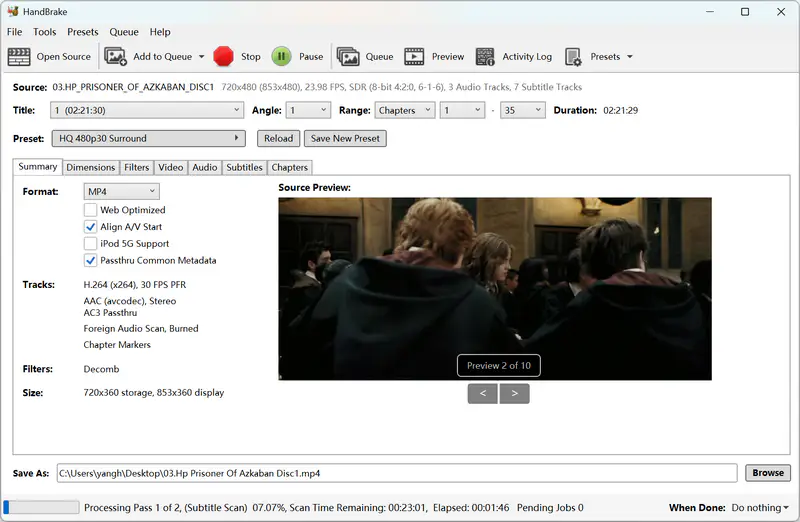
Task: Click the HandBrake app logo in title bar
Action: click(13, 11)
